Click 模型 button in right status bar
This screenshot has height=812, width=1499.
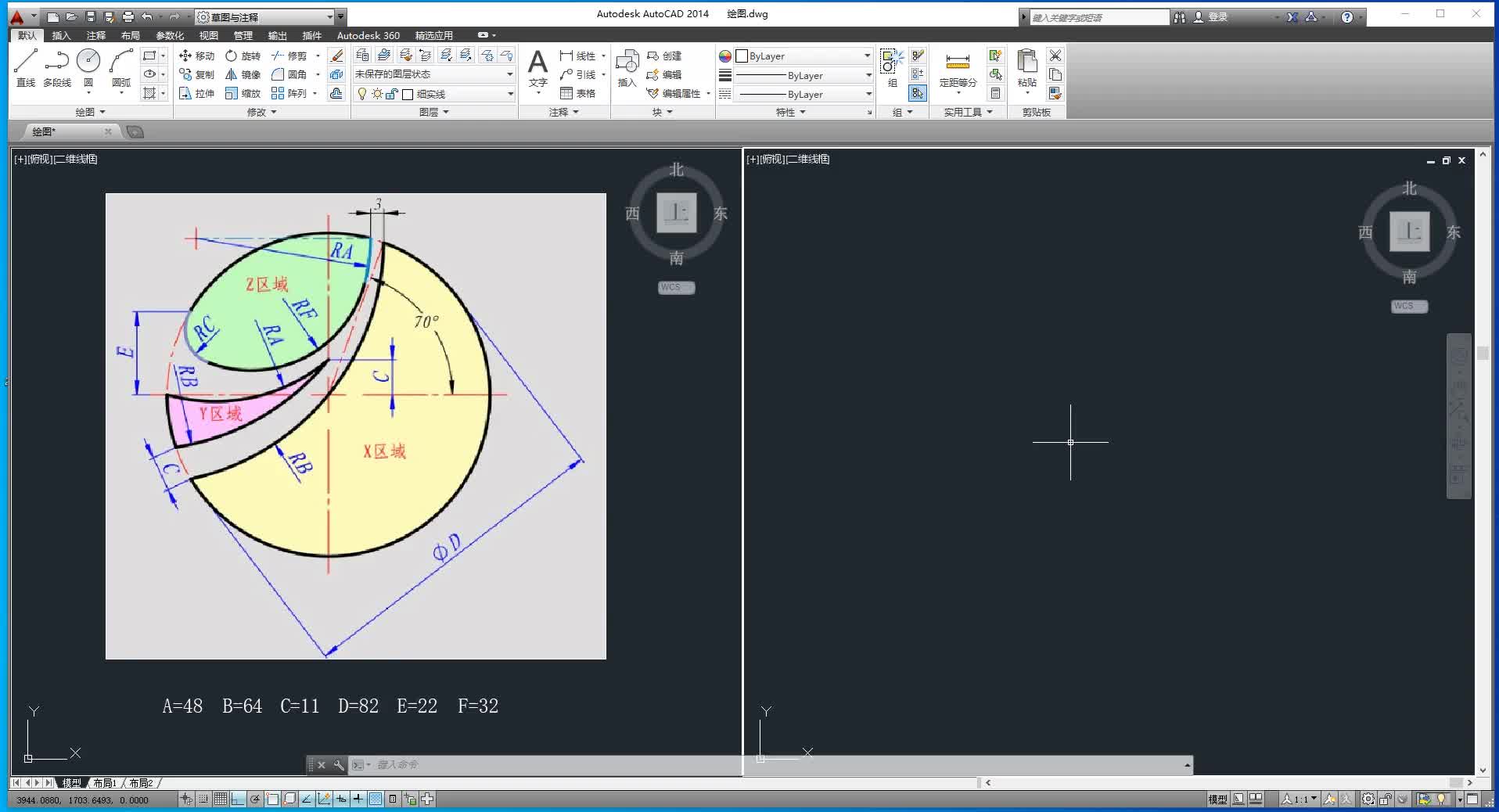[1217, 799]
